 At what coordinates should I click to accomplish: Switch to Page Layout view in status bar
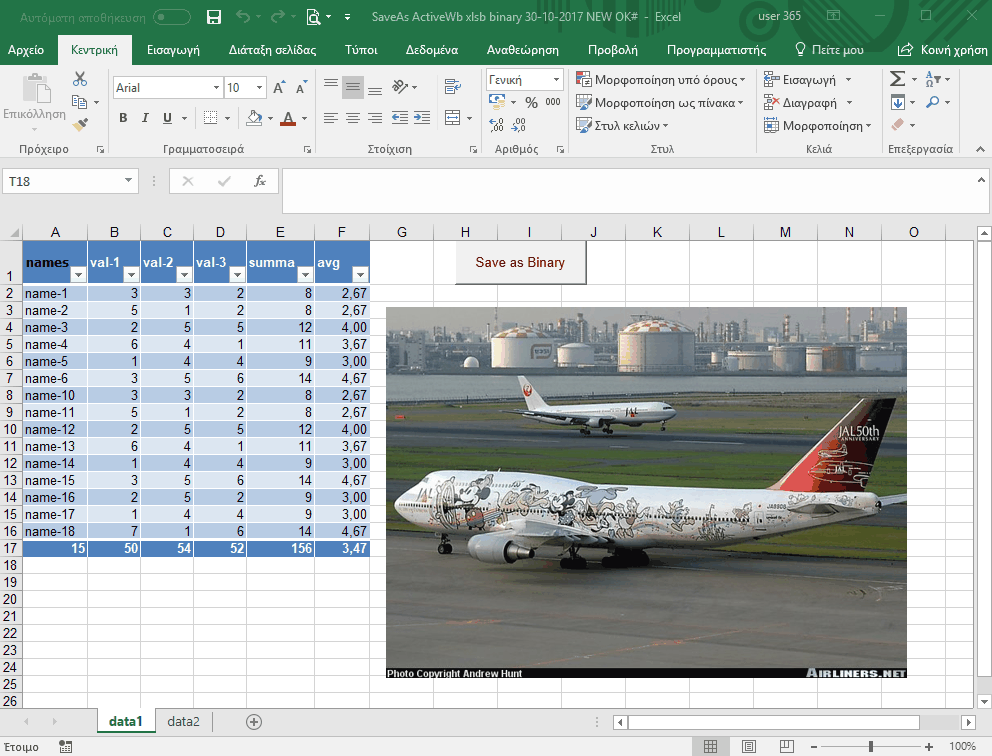pos(748,745)
